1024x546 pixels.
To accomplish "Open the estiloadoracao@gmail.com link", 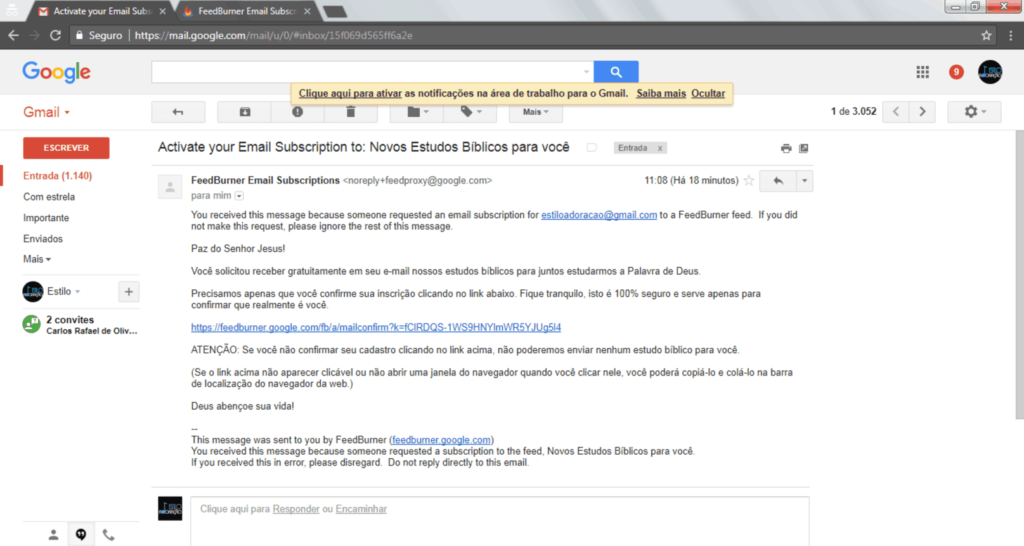I will 599,215.
